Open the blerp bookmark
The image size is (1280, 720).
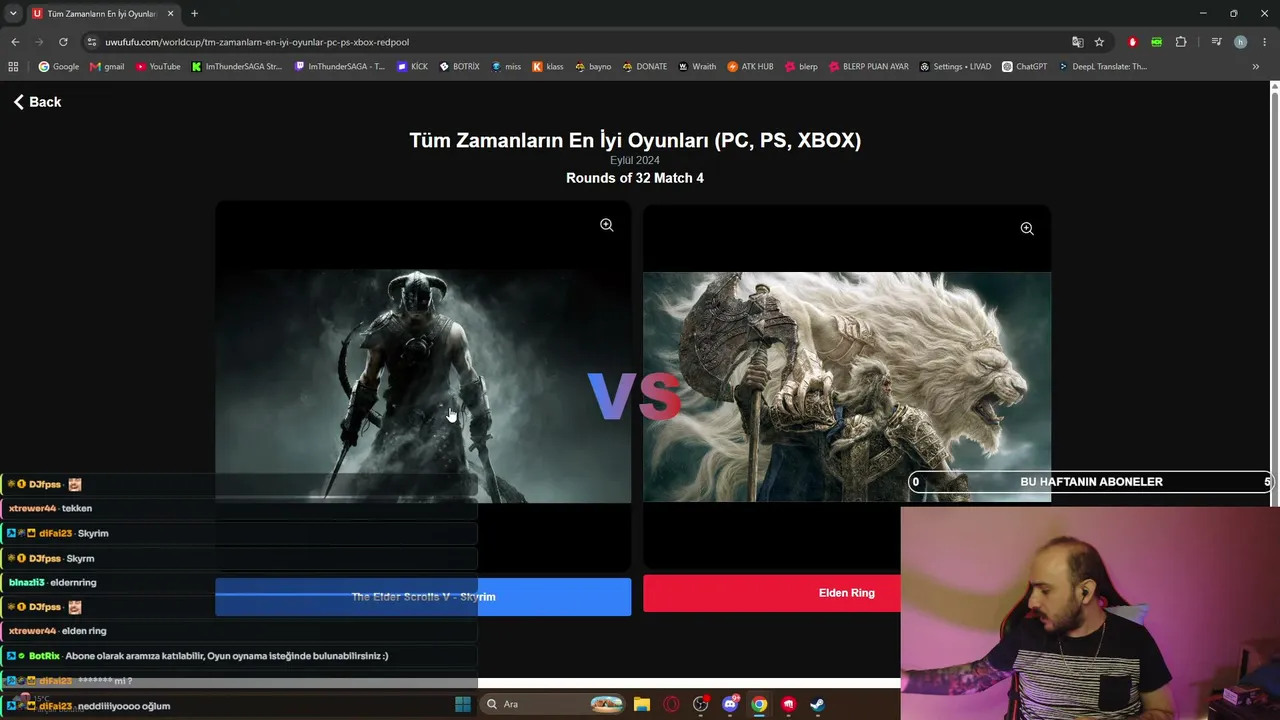[x=800, y=67]
